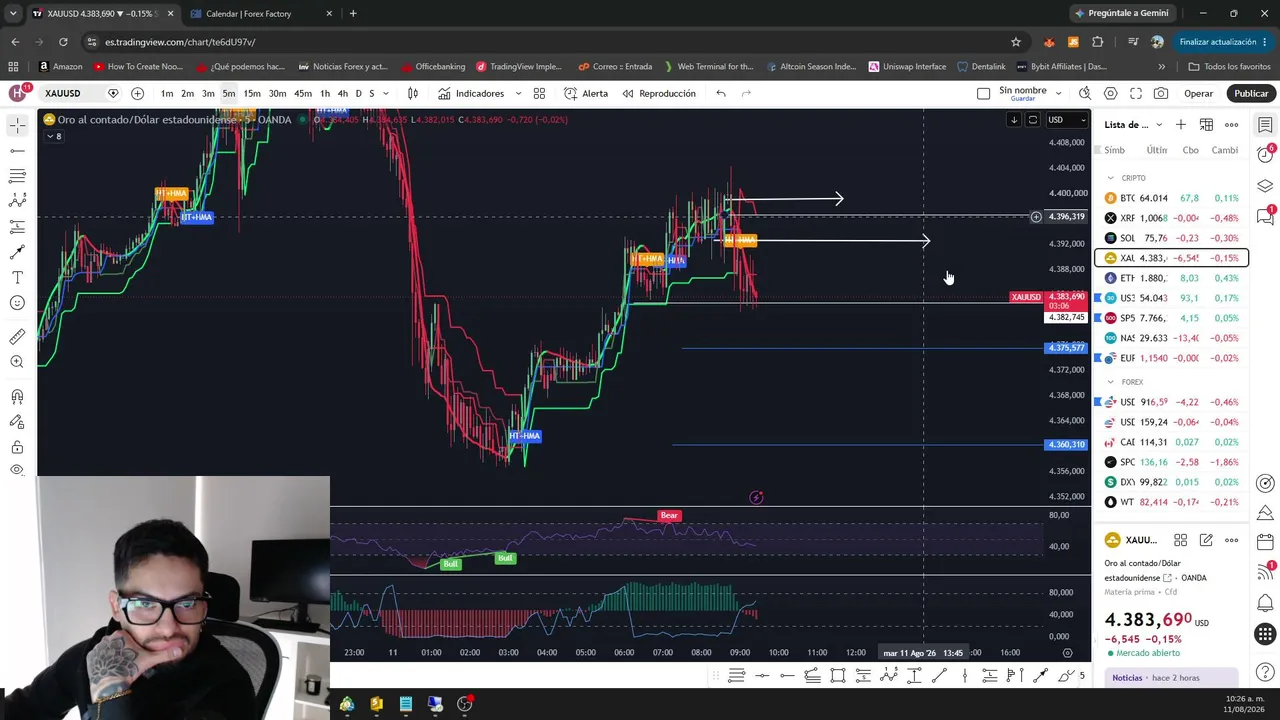Click the Noticias news banner

(x=1171, y=678)
